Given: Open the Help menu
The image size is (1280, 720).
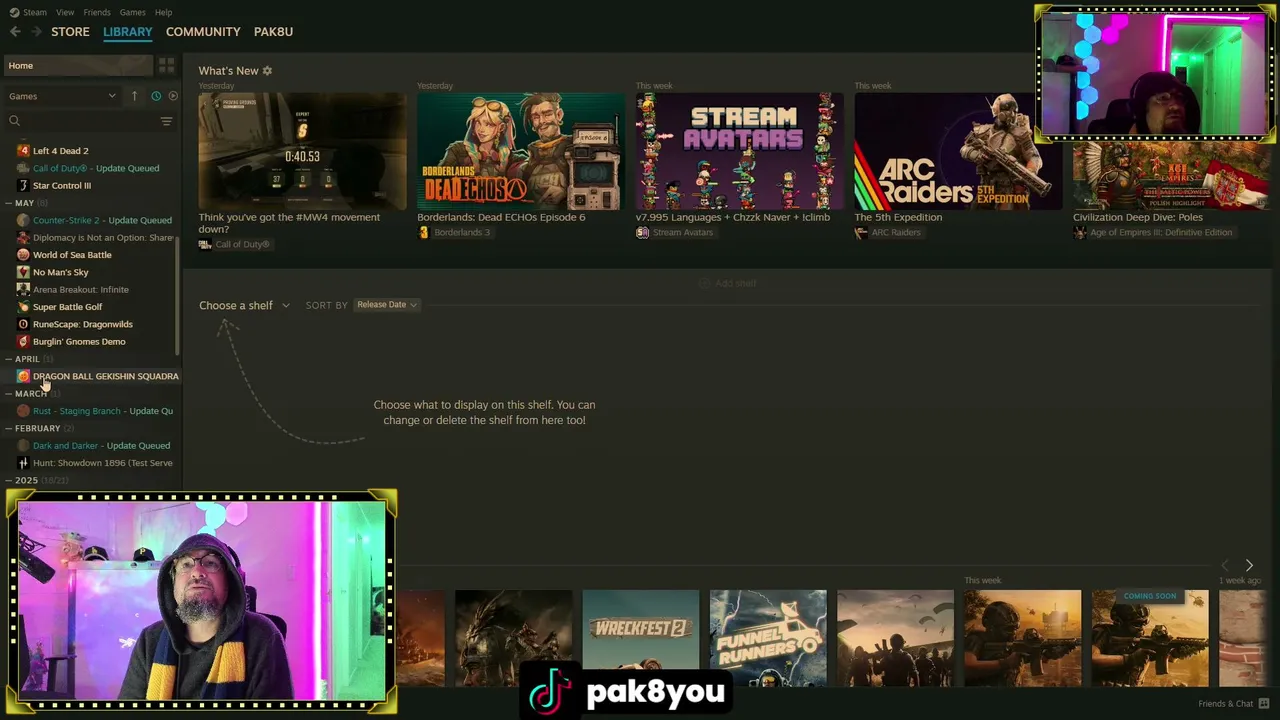Looking at the screenshot, I should pos(164,12).
